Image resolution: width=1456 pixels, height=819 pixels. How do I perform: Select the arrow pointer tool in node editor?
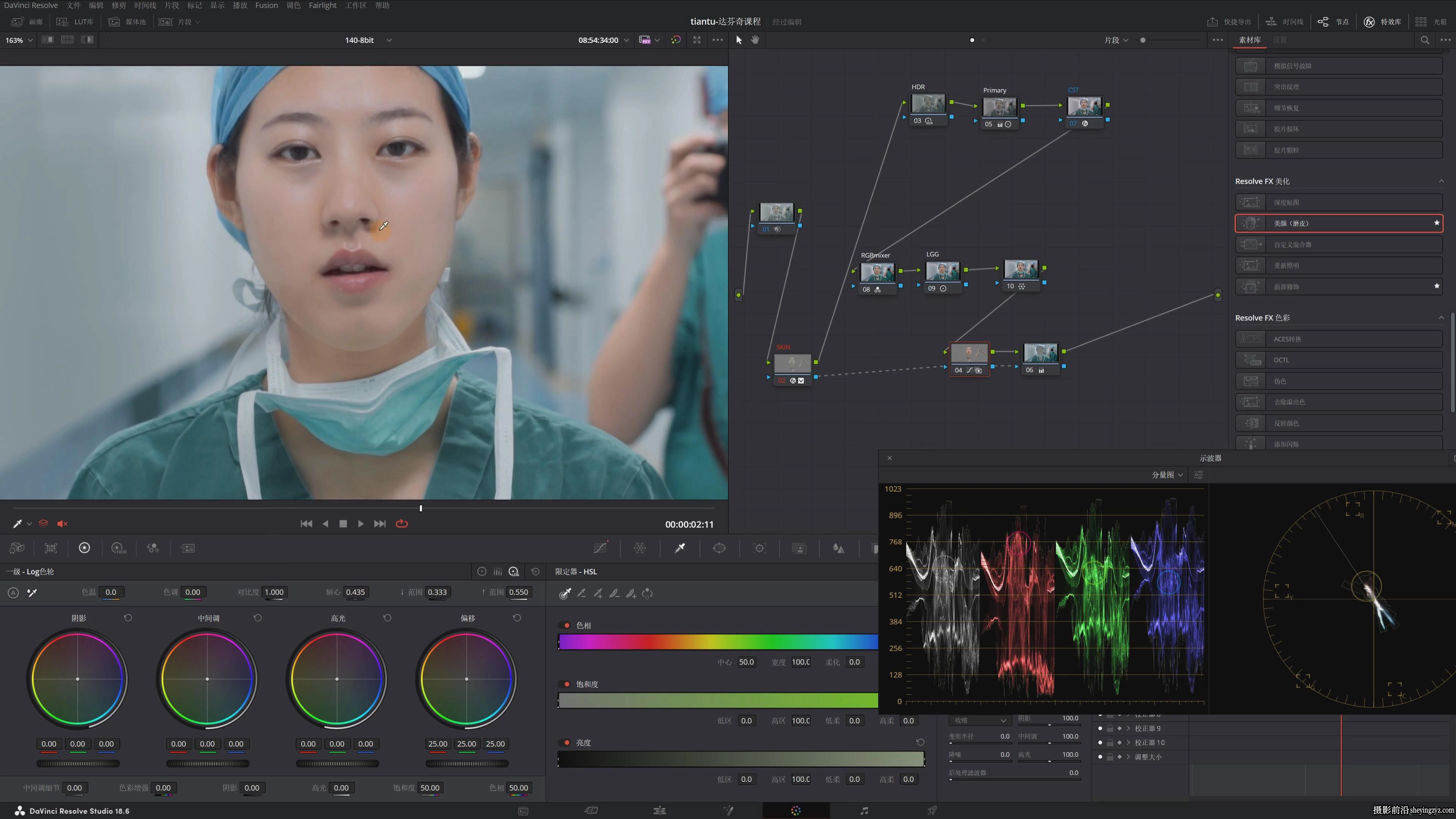pos(739,39)
